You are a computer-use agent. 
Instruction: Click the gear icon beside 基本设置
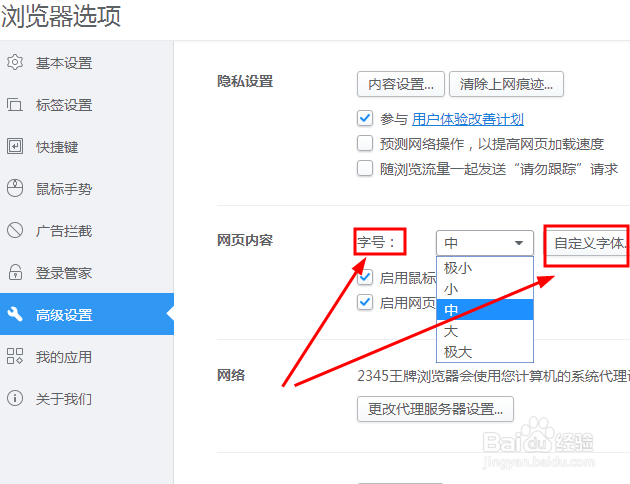(15, 62)
